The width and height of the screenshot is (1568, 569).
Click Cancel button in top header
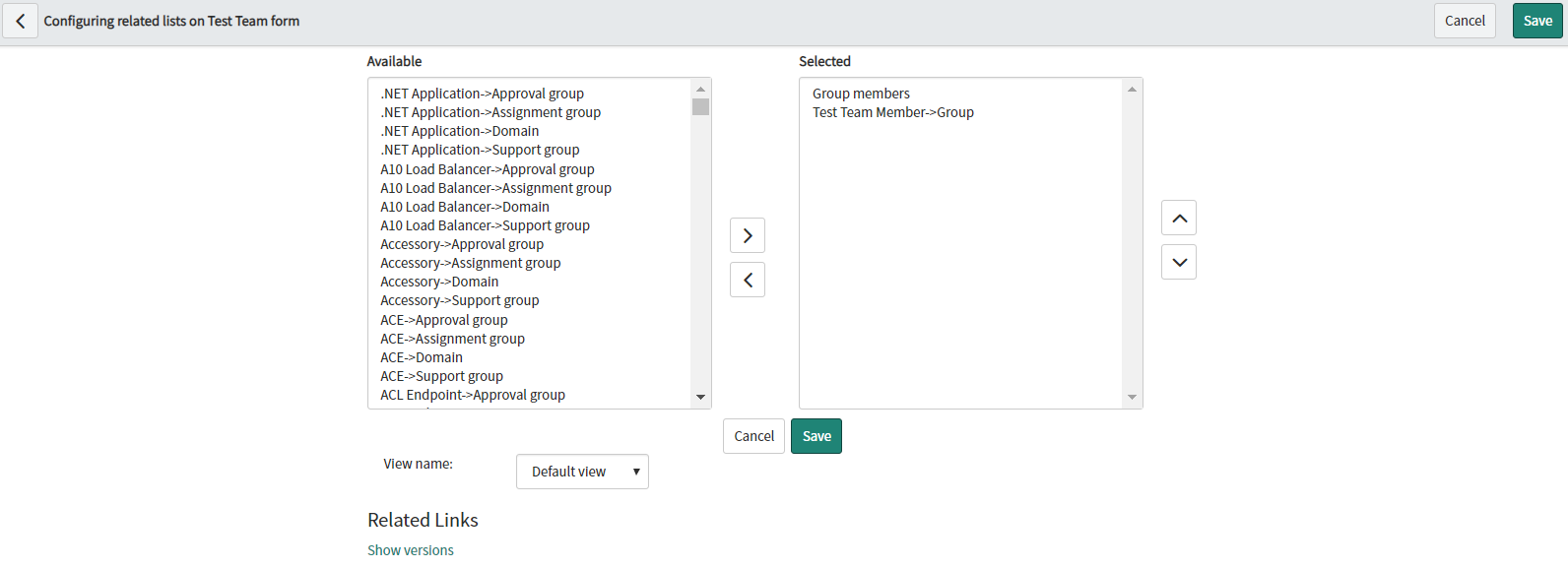coord(1465,21)
